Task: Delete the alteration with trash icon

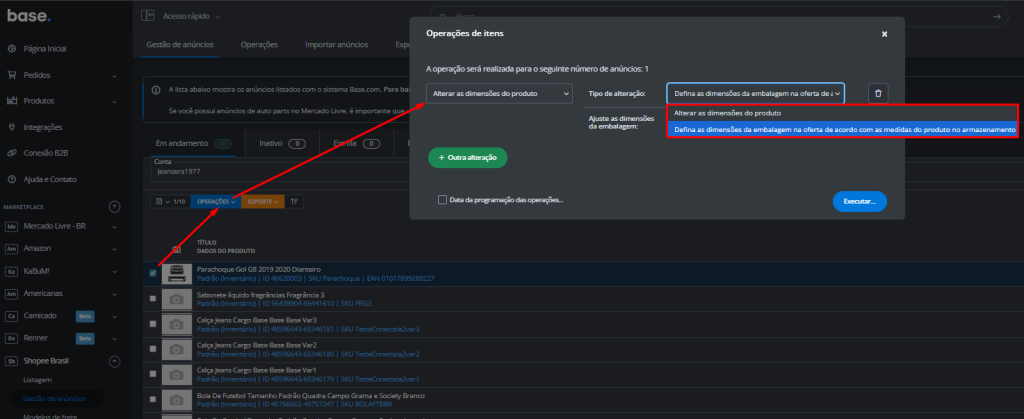Action: 878,93
